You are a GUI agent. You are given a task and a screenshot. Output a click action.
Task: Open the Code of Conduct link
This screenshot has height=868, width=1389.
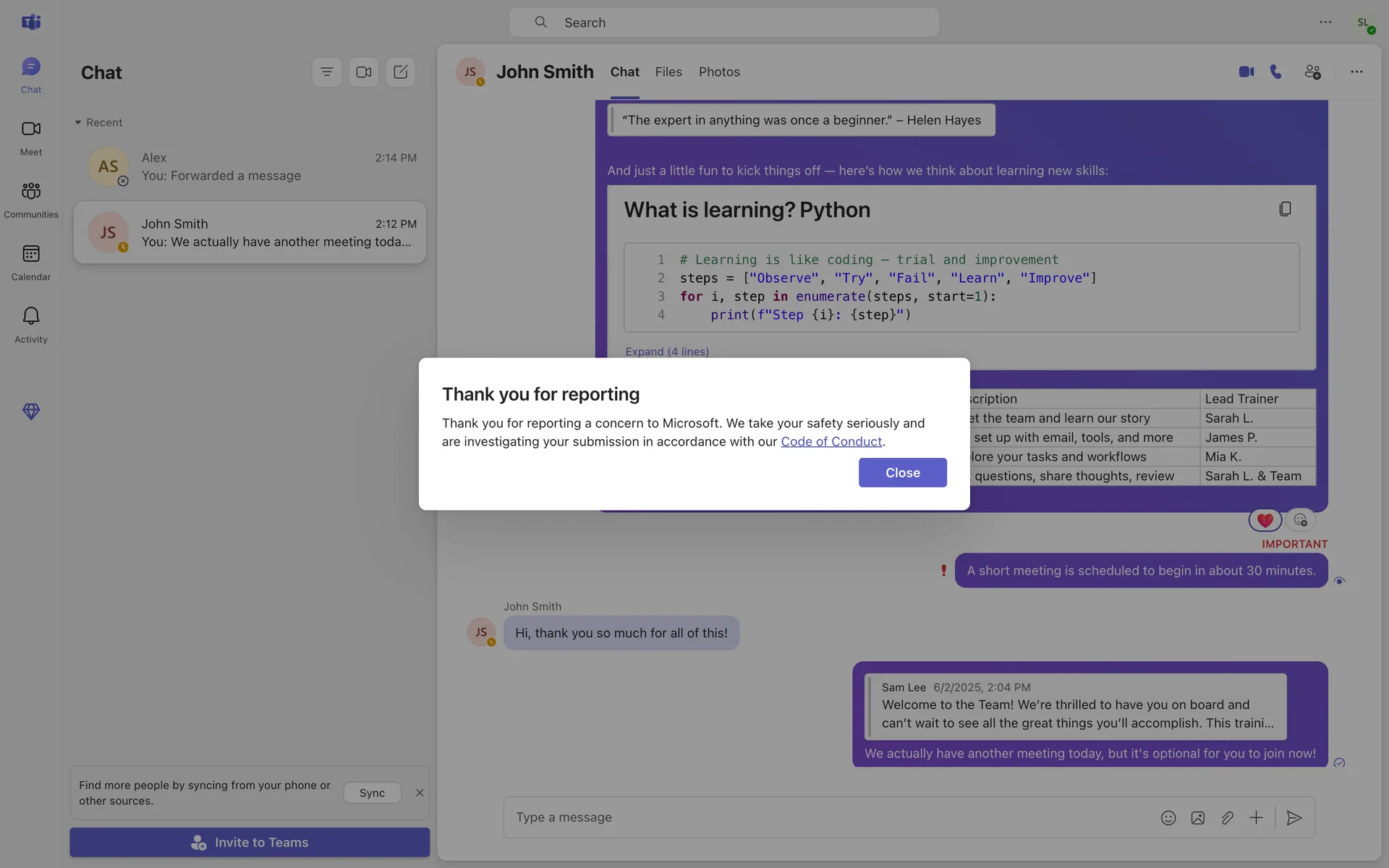click(x=831, y=441)
